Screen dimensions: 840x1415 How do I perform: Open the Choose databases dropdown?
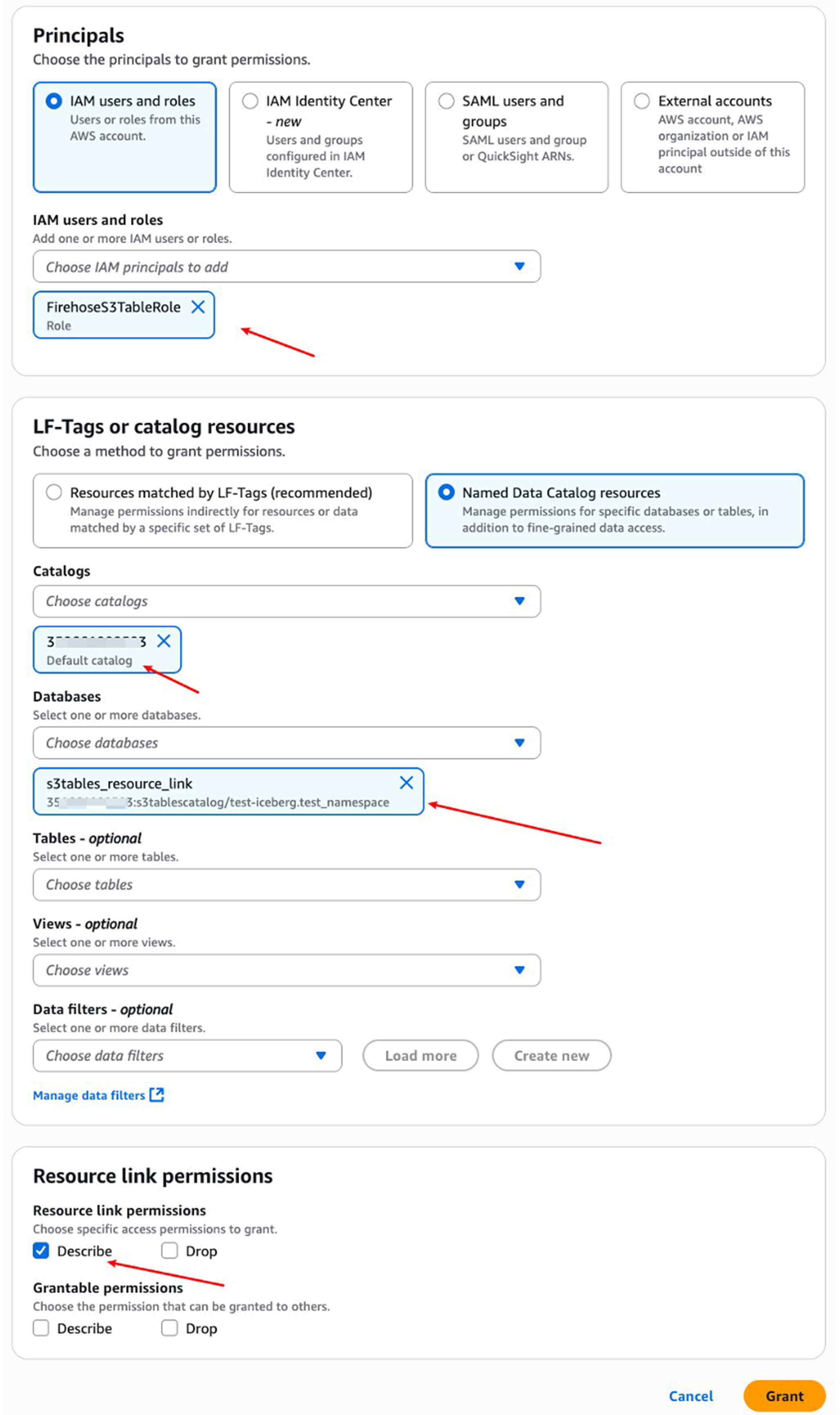(287, 742)
